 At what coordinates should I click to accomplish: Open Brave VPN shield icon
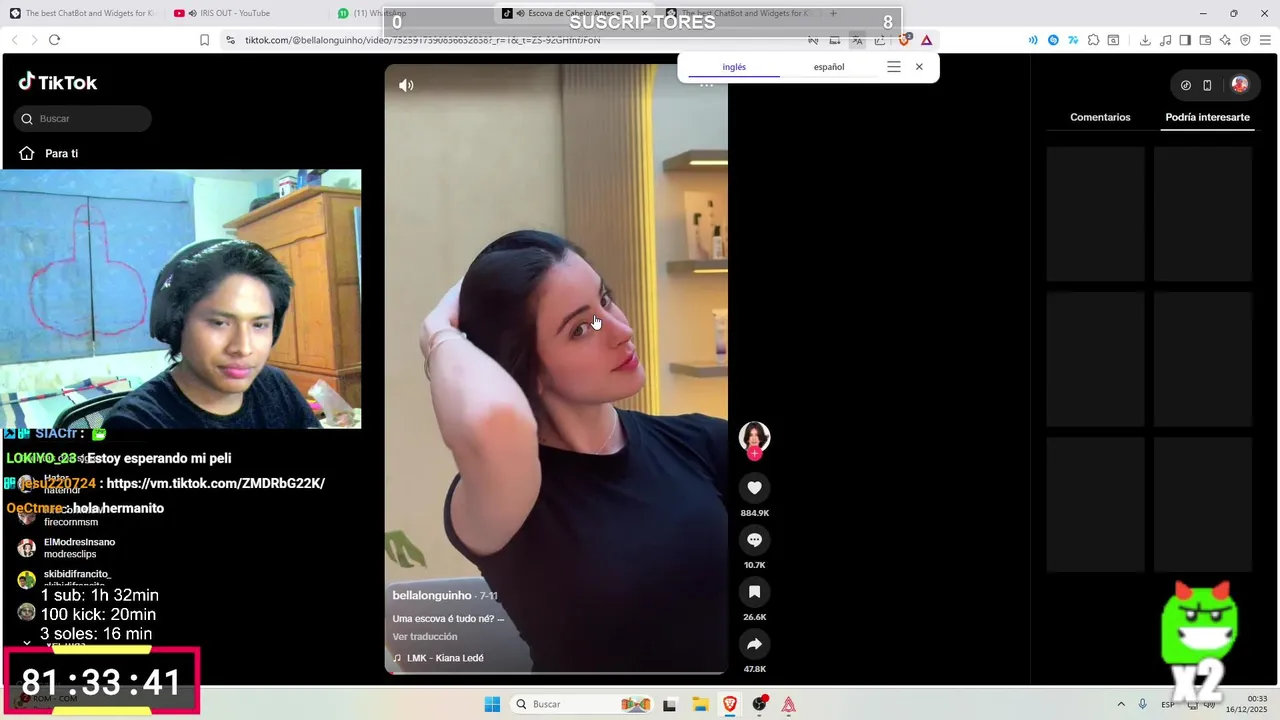pos(1245,40)
